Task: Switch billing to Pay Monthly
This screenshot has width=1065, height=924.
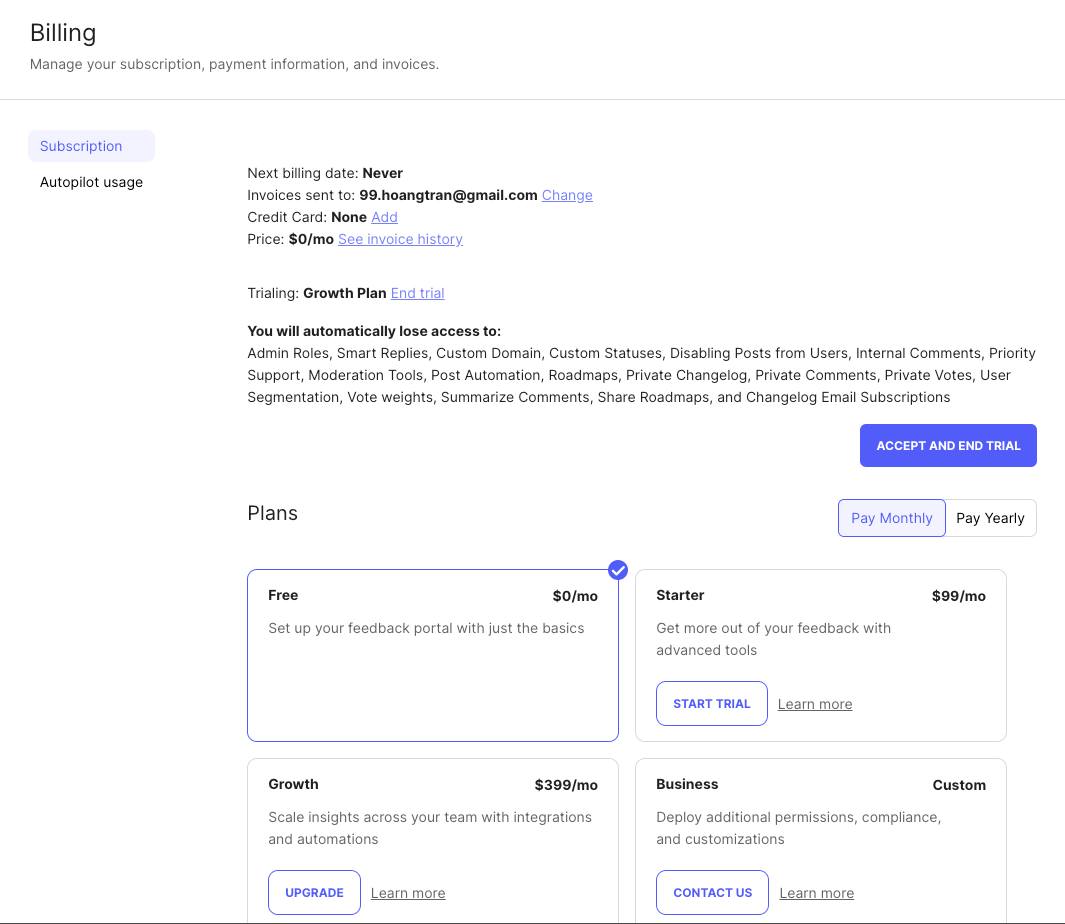Action: tap(891, 518)
